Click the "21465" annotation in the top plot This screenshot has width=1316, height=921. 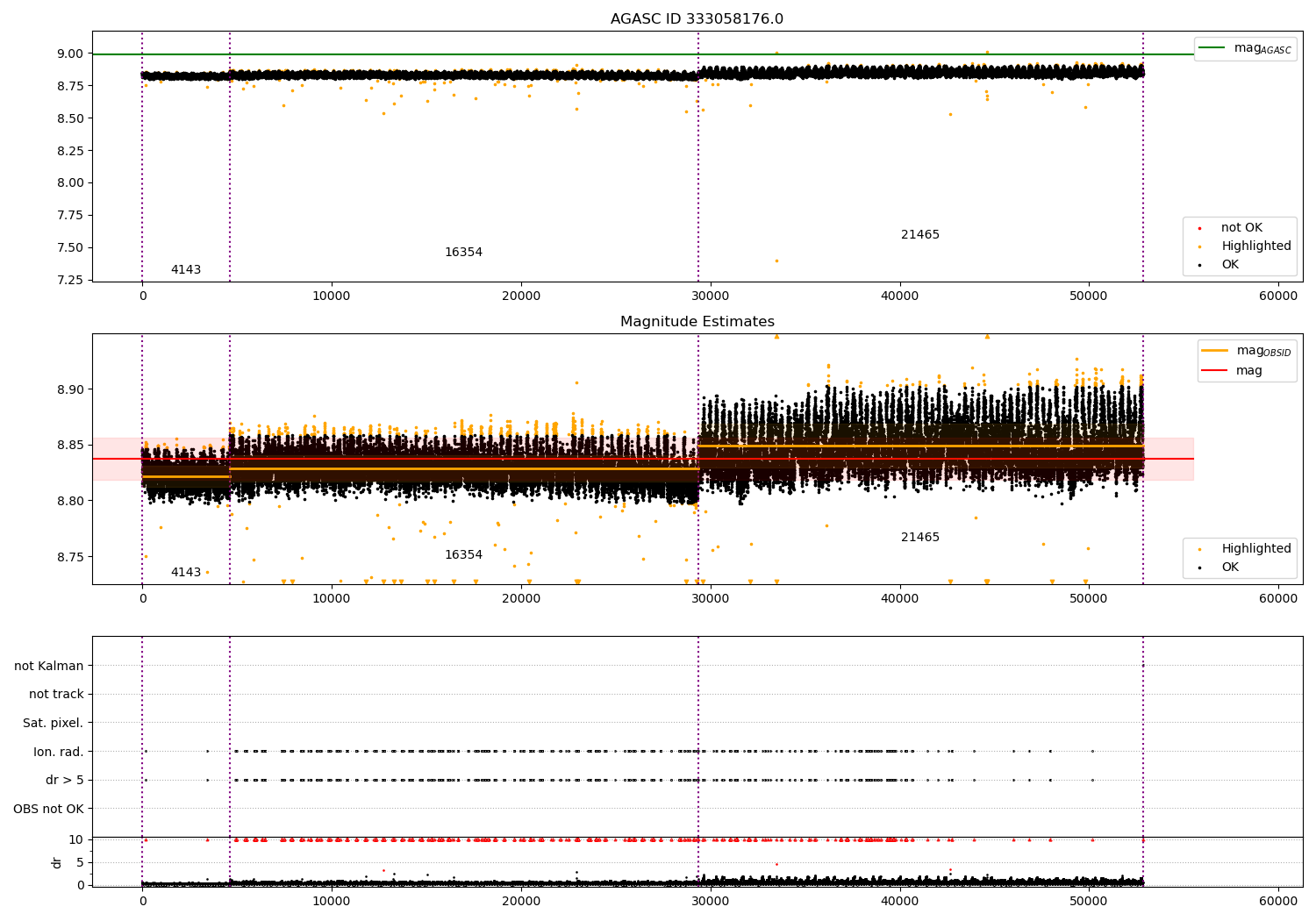point(920,235)
